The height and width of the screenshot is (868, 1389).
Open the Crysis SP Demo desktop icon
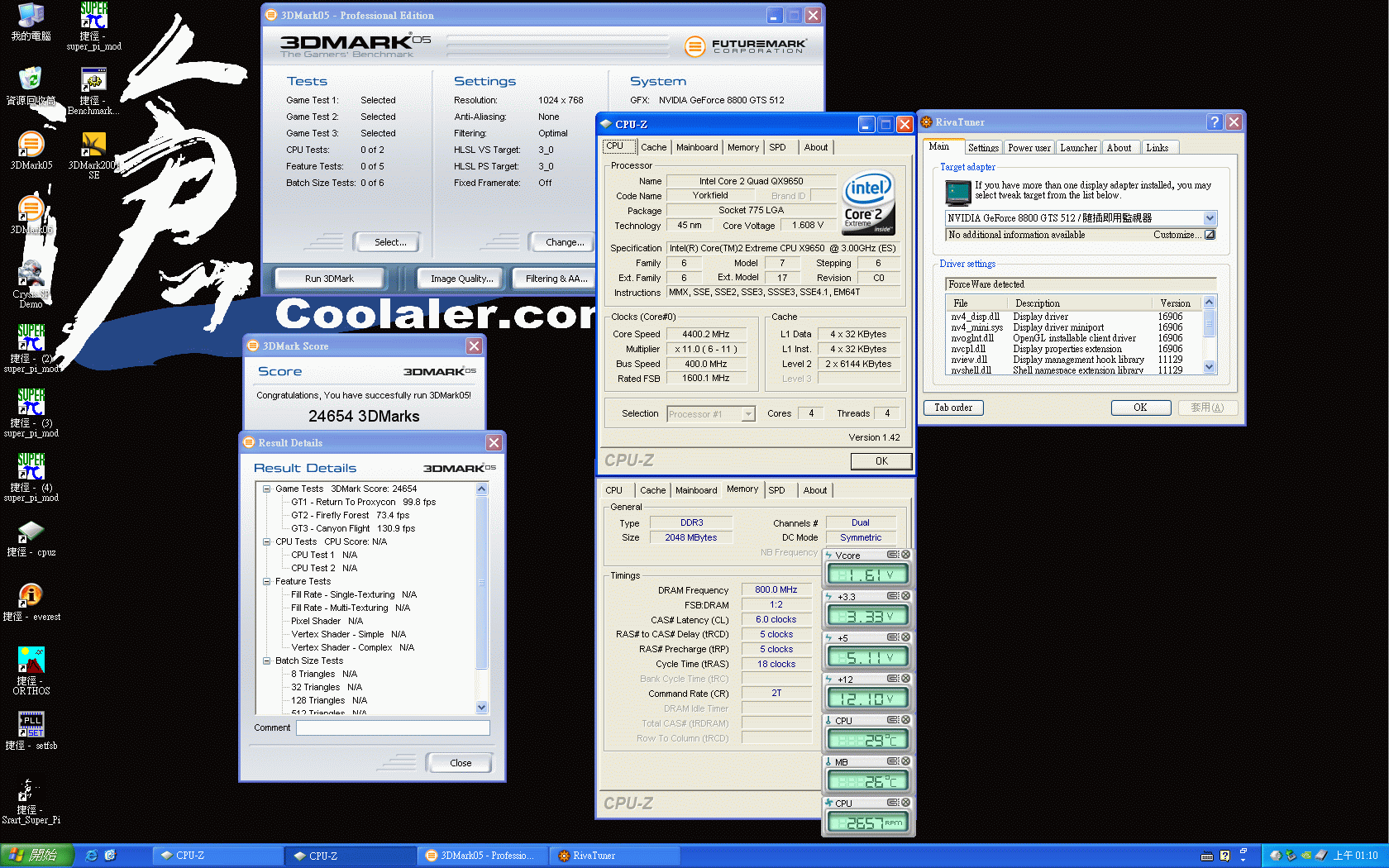click(x=31, y=284)
